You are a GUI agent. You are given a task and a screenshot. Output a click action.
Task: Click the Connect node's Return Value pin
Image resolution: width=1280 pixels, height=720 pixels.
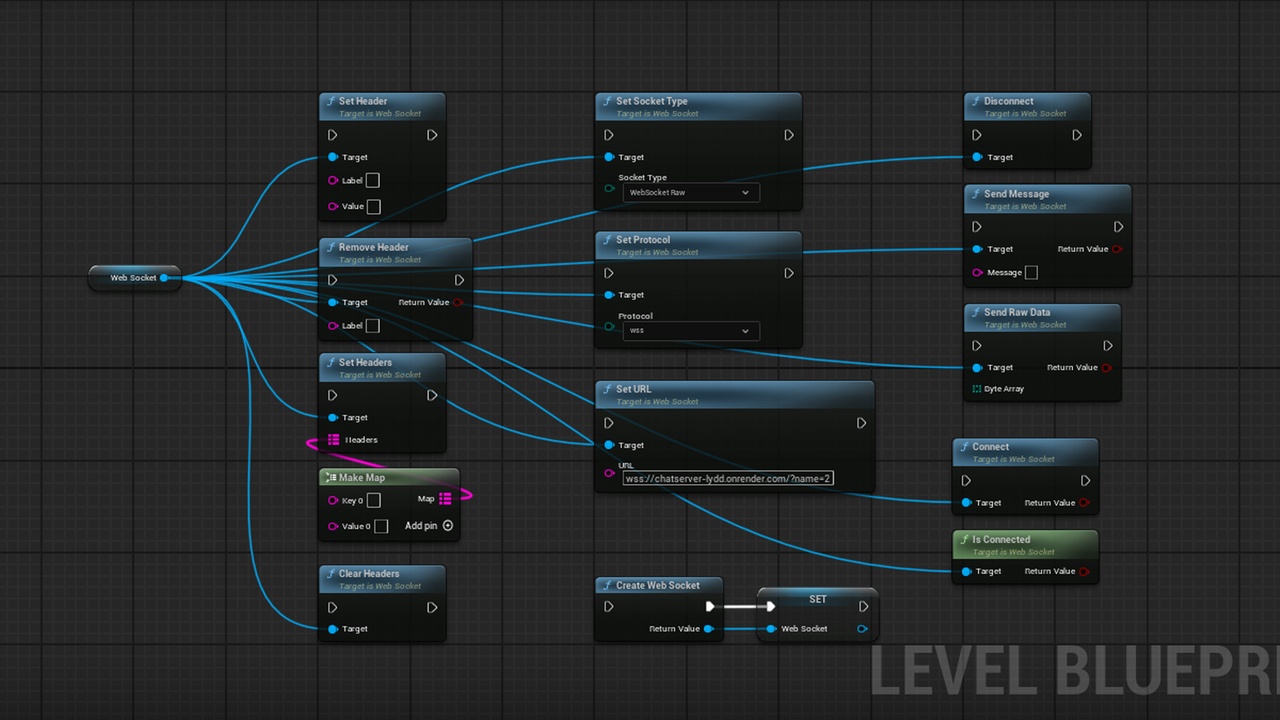tap(1085, 503)
